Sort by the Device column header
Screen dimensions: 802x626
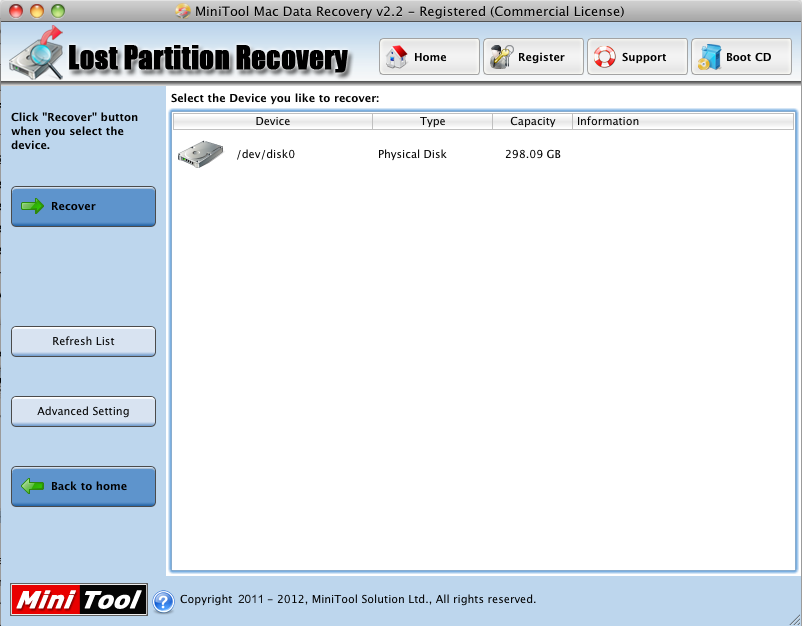click(x=273, y=121)
